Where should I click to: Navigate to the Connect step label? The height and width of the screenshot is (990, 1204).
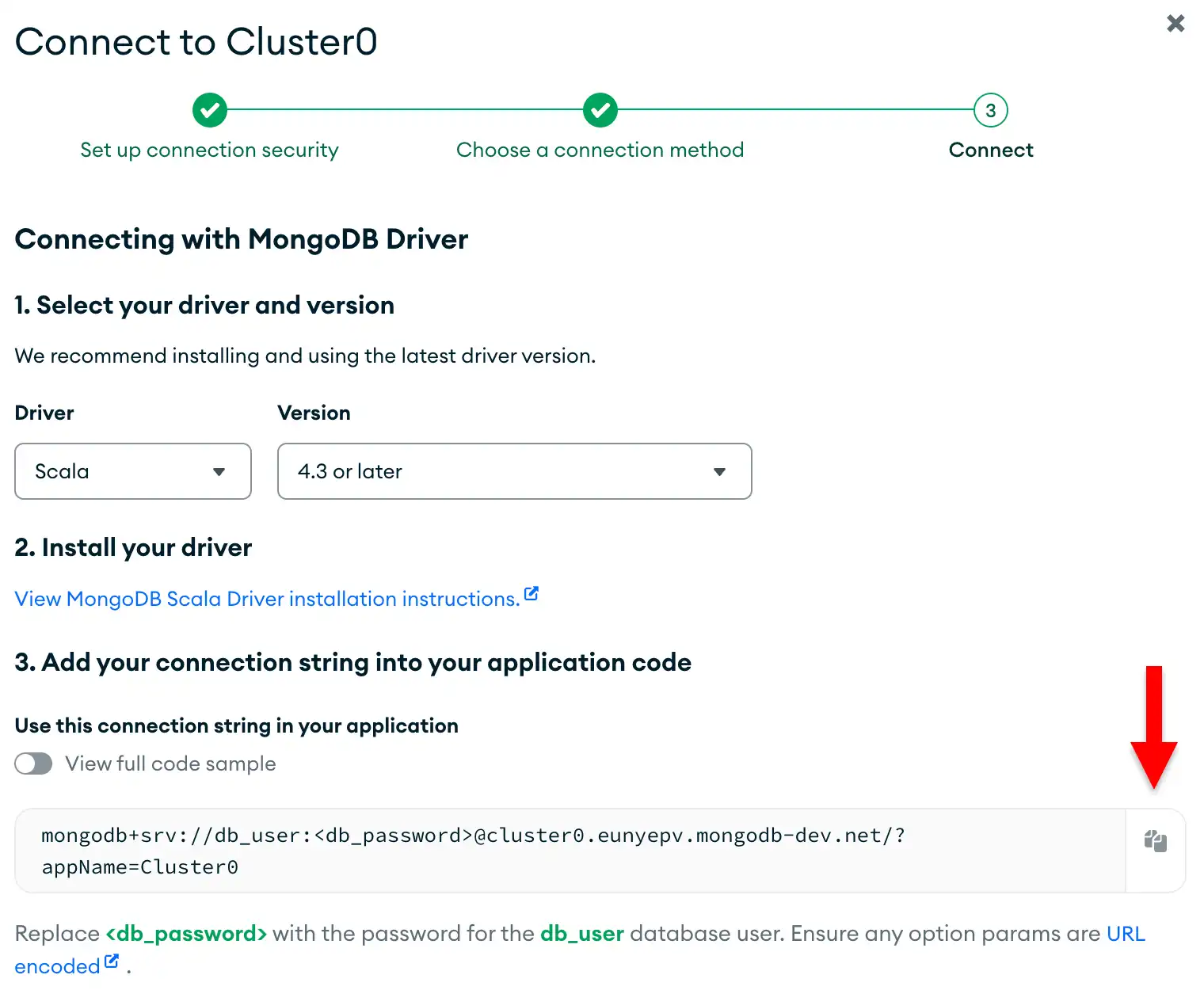(990, 150)
